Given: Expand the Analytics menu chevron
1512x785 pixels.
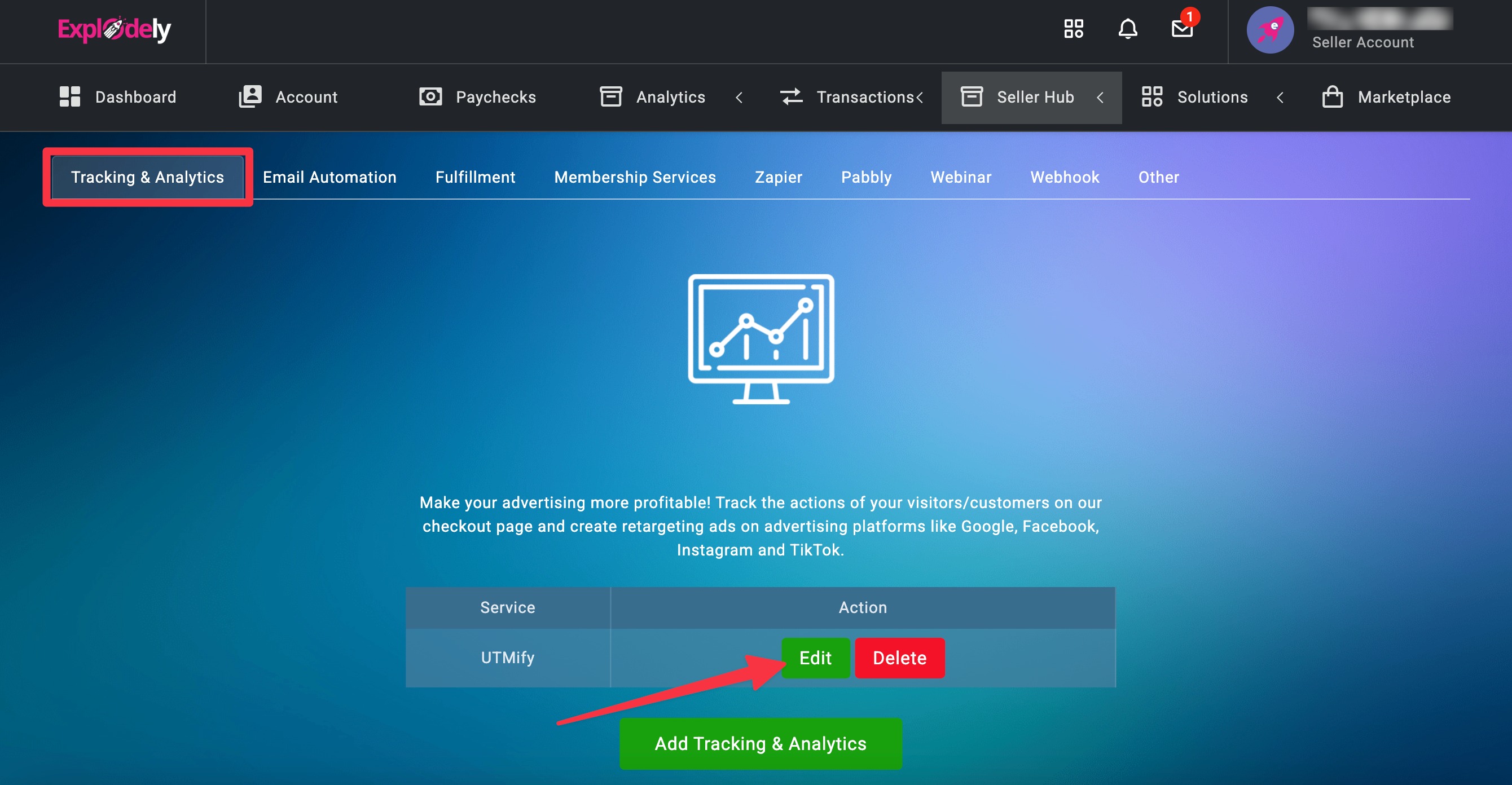Looking at the screenshot, I should tap(739, 98).
